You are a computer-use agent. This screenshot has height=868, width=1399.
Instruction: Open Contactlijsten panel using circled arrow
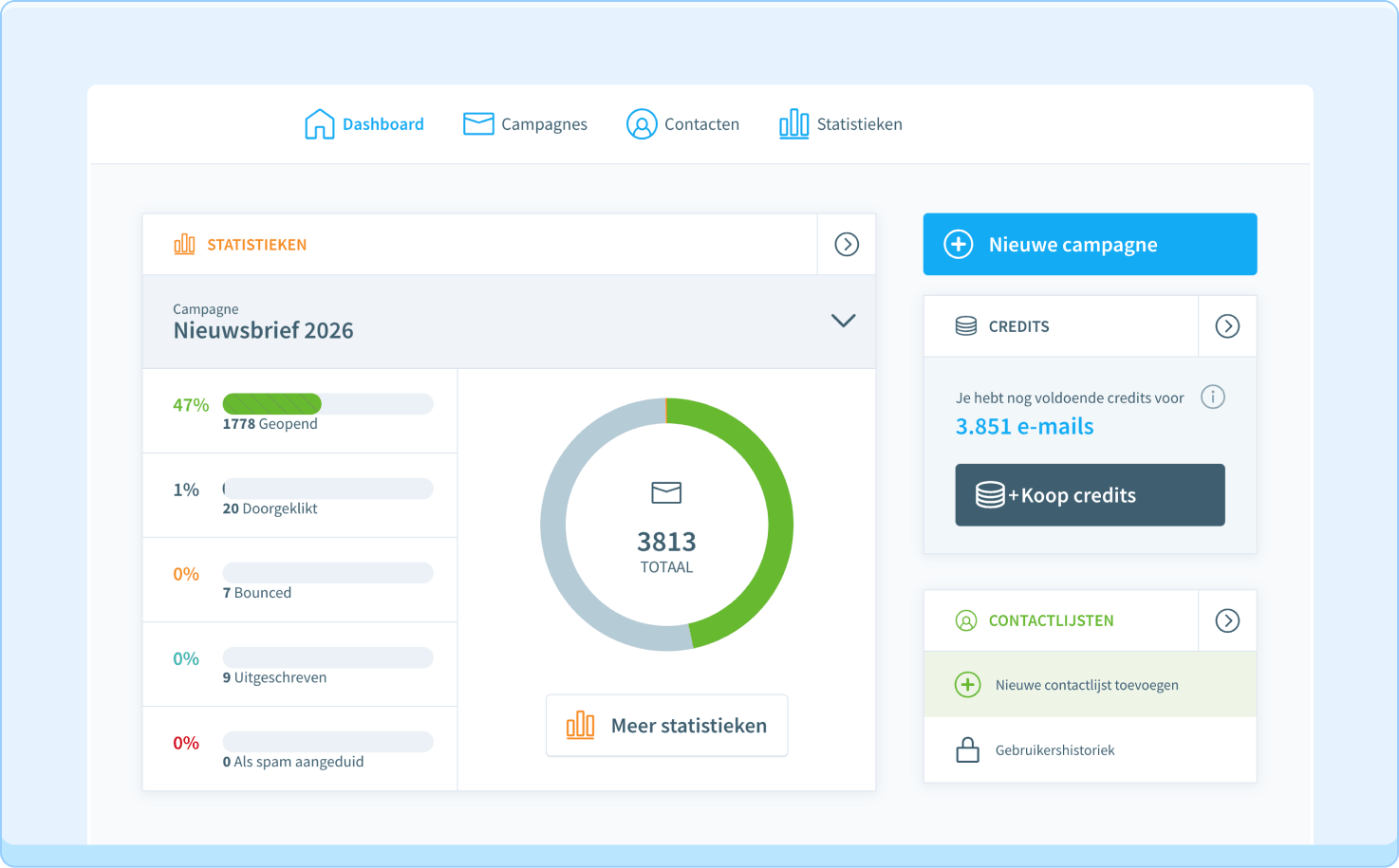1227,620
